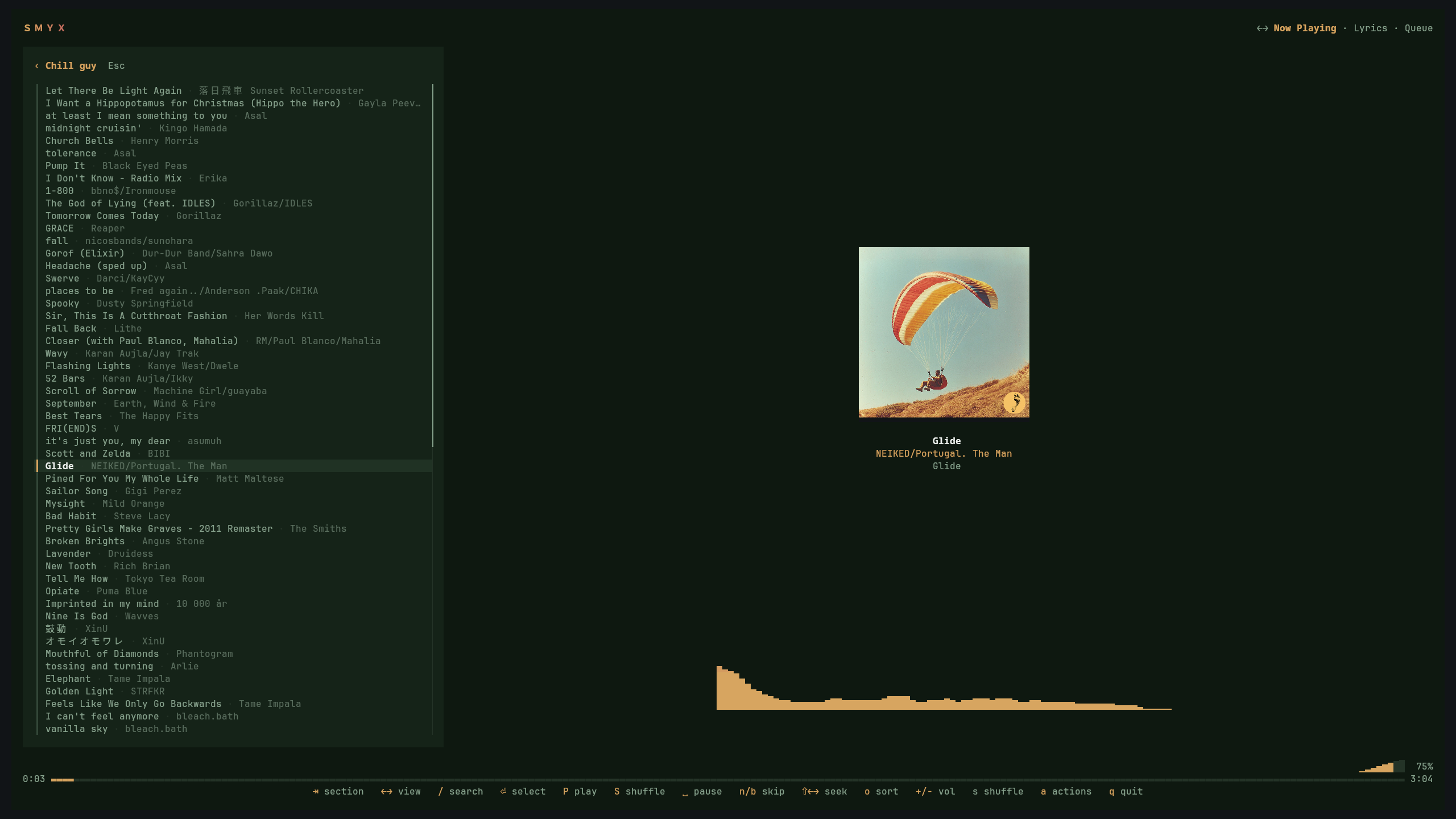Click the lowercase s shuffle hint

pos(998,792)
